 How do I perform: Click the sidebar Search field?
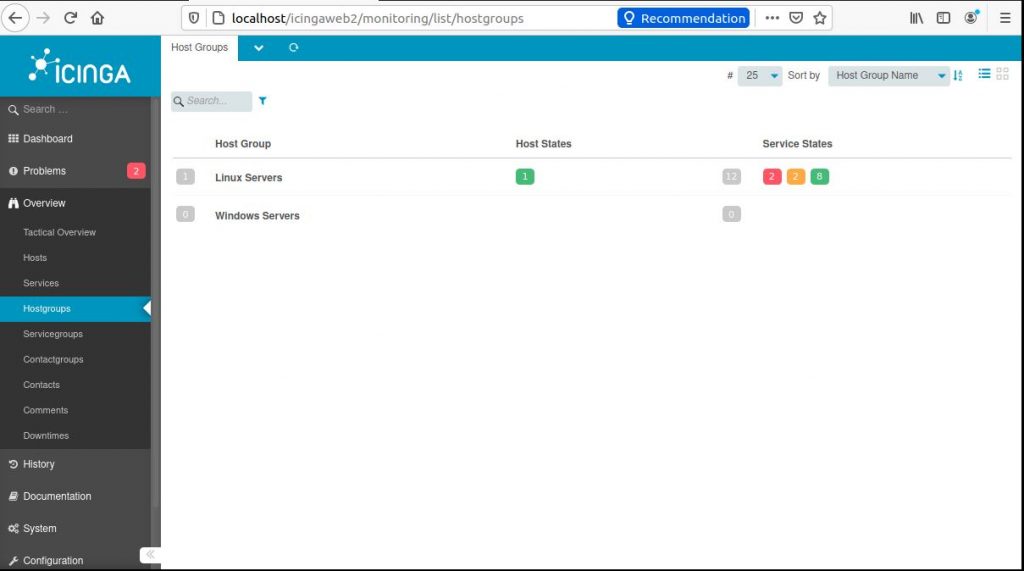75,109
